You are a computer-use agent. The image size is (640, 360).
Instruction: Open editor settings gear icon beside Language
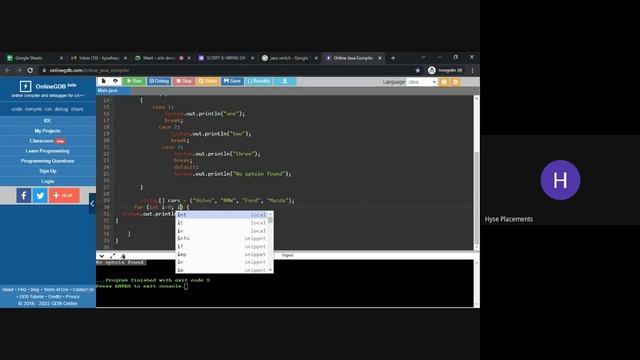coord(444,82)
